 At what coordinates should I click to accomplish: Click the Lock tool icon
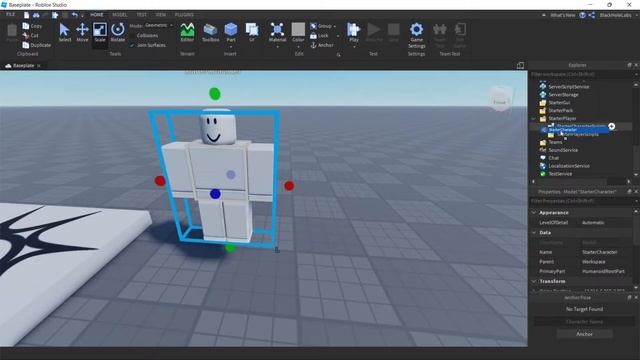click(313, 36)
